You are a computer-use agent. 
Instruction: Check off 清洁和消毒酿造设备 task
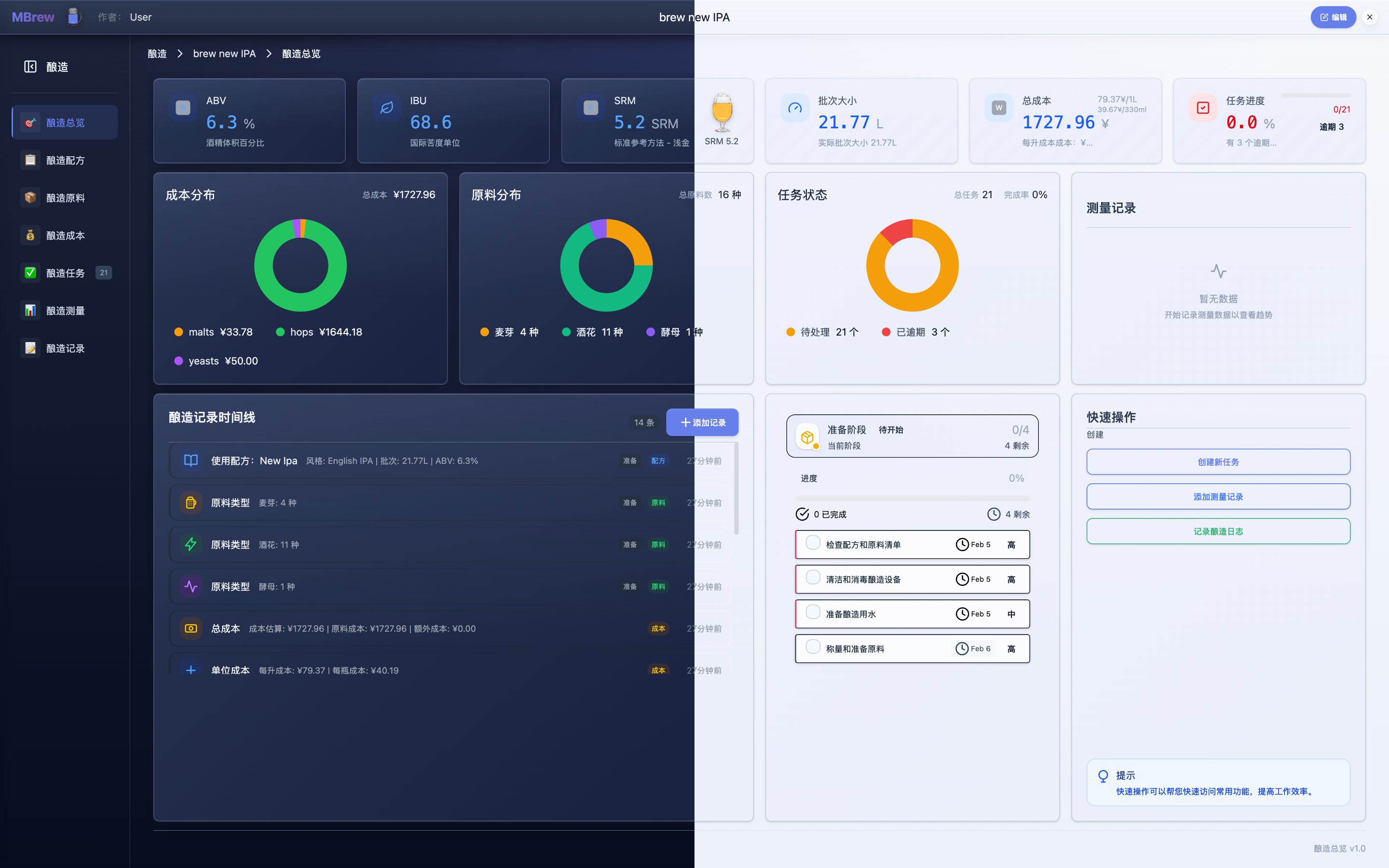coord(813,578)
